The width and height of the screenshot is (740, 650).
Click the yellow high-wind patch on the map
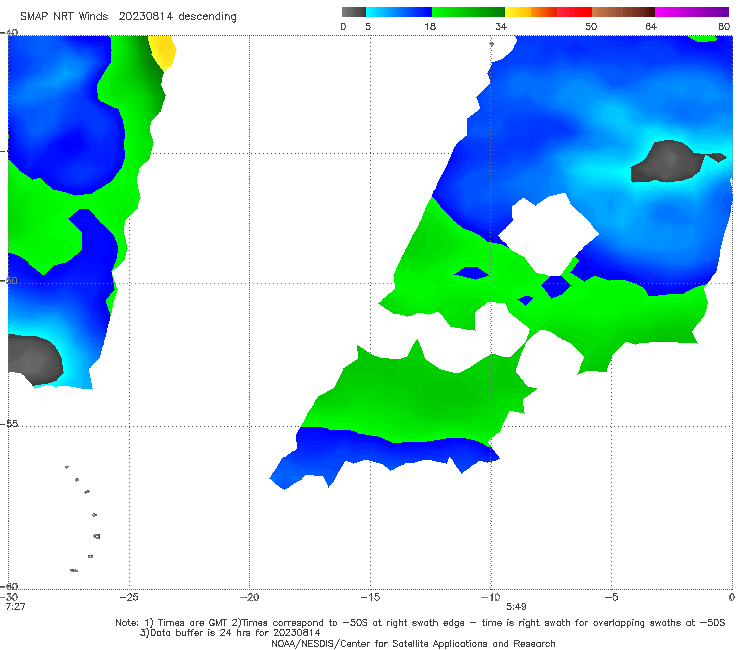coord(163,52)
